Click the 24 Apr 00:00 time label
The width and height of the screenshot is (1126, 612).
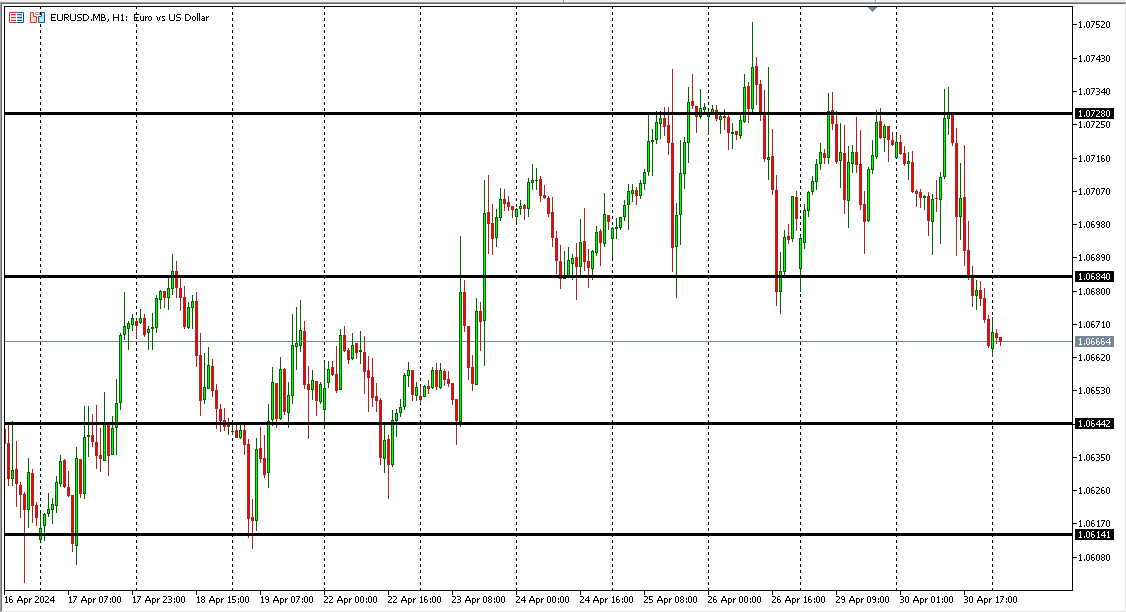tap(542, 599)
